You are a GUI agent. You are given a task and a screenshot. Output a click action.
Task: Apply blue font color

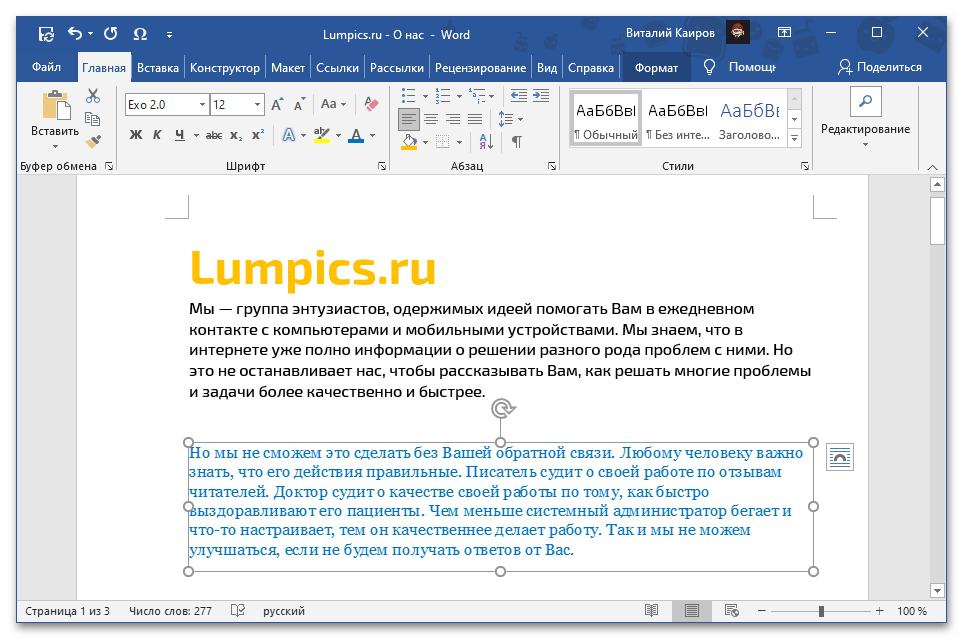click(x=356, y=135)
